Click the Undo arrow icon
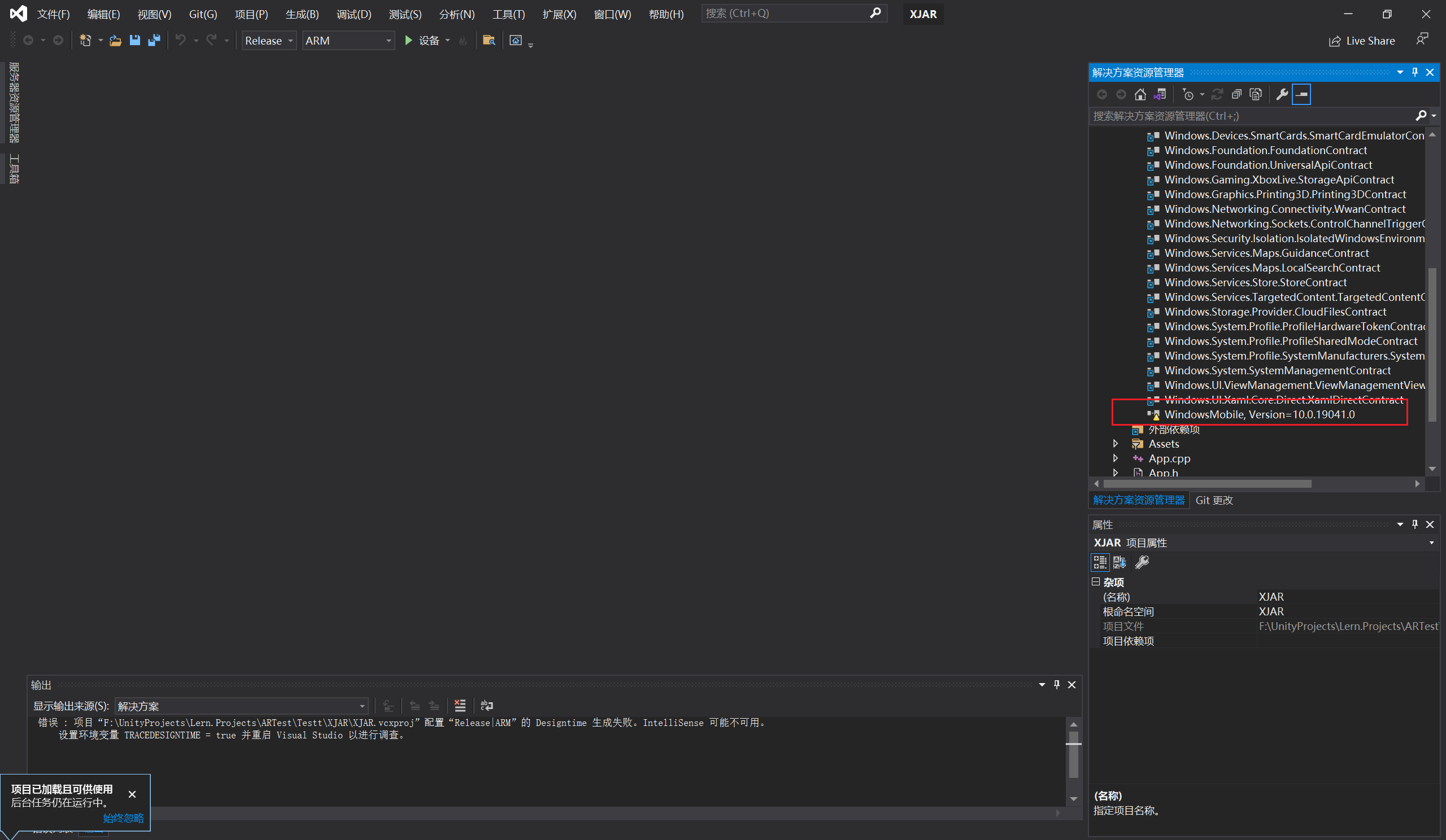 (x=180, y=40)
